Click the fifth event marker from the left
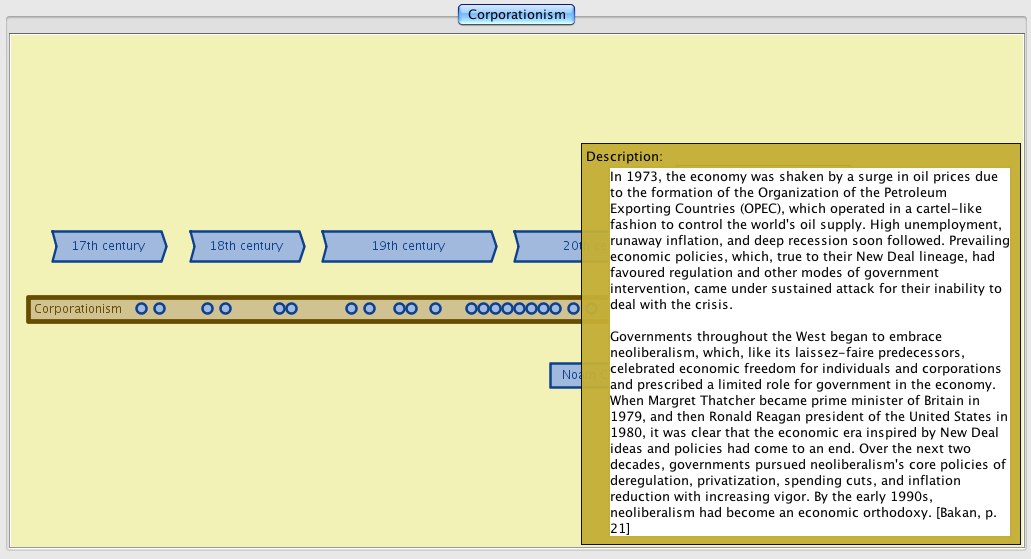The height and width of the screenshot is (559, 1031). [280, 309]
